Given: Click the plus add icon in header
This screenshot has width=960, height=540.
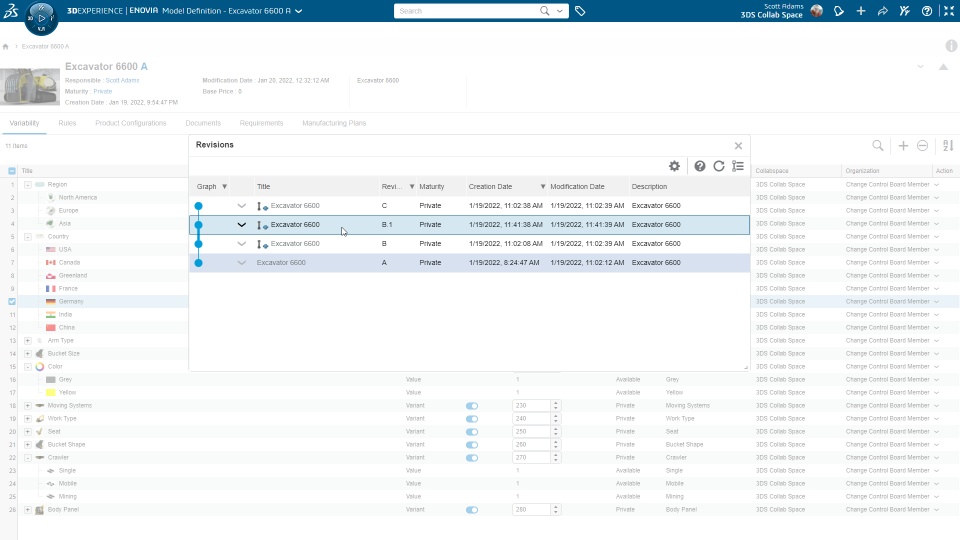Looking at the screenshot, I should pyautogui.click(x=861, y=11).
